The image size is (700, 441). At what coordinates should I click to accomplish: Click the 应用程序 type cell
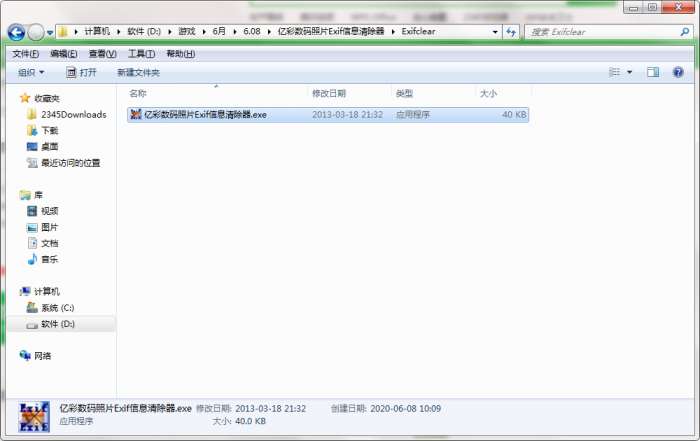[413, 115]
